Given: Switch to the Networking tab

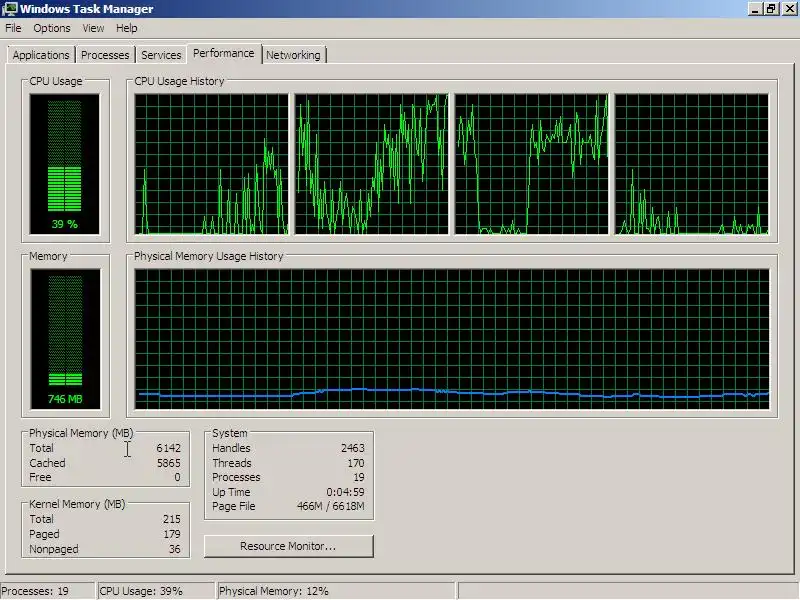Looking at the screenshot, I should pyautogui.click(x=293, y=55).
